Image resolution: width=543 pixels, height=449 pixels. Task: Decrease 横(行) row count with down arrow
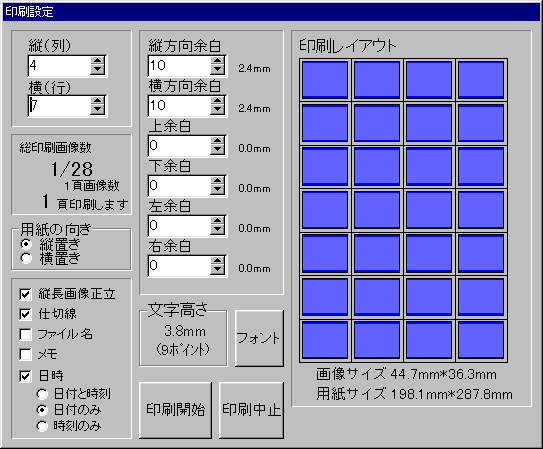pyautogui.click(x=97, y=110)
